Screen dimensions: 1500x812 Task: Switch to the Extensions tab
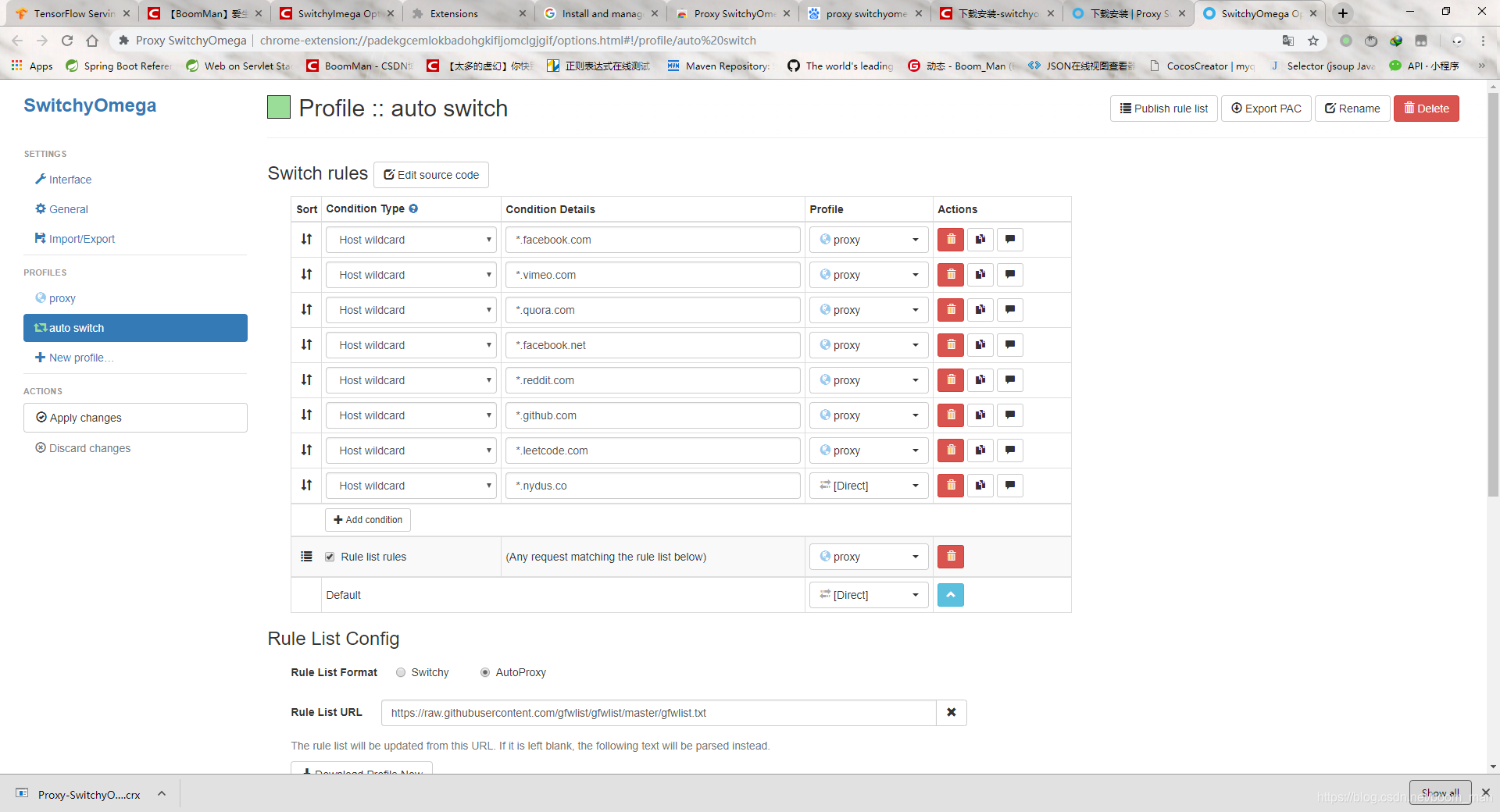(467, 13)
